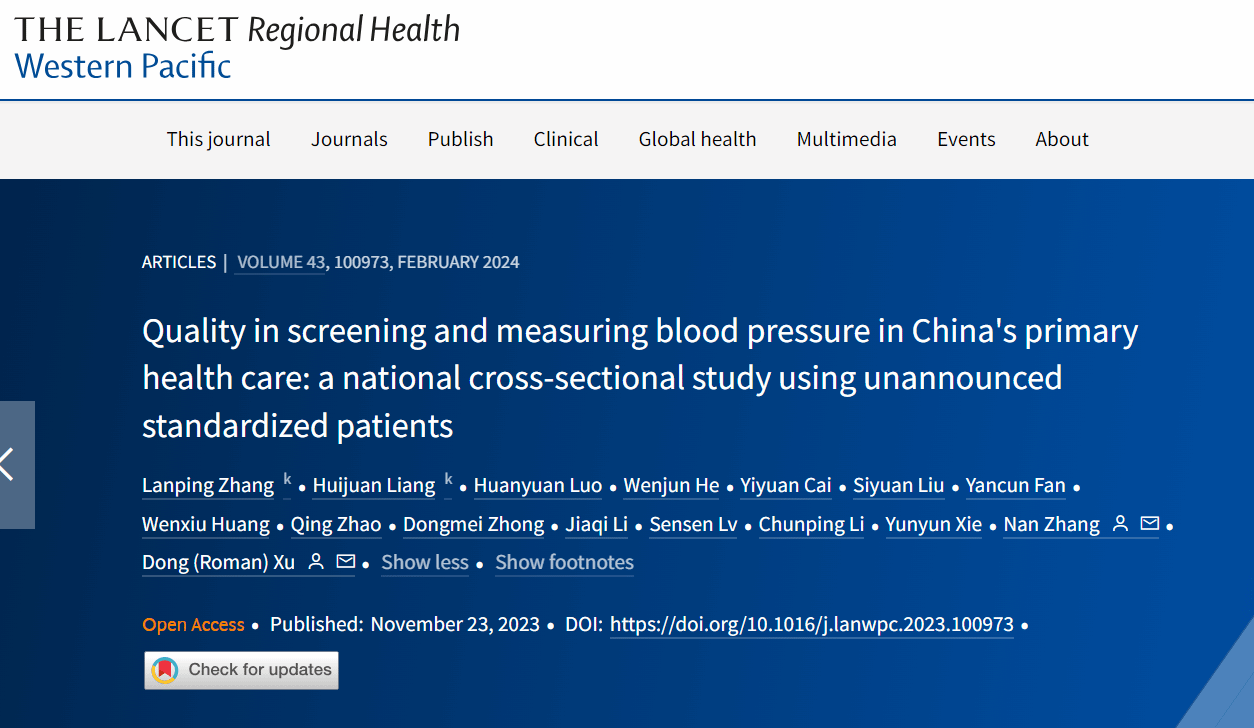Open the Publish menu
The image size is (1254, 728).
460,139
